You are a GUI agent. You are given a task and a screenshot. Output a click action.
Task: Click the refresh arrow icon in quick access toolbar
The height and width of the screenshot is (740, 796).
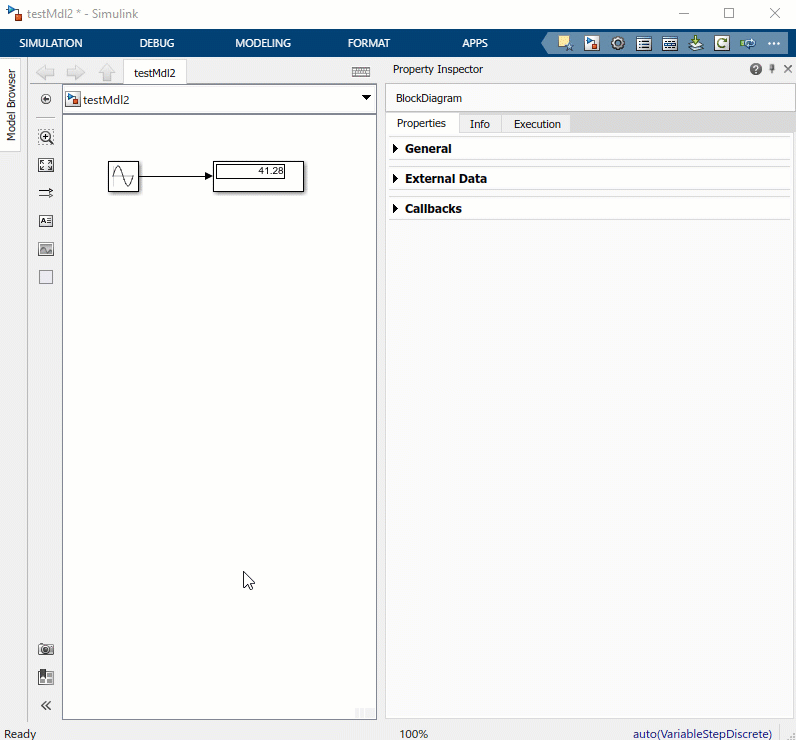(722, 43)
